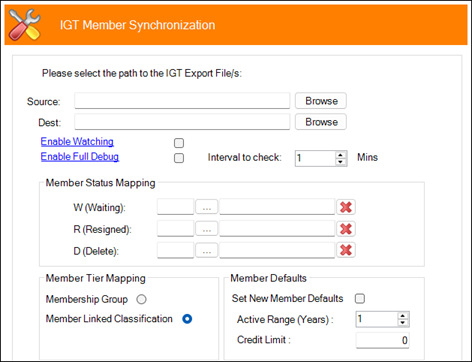Open lookup for R (Resigned) status
Viewport: 472px width, 362px height.
pos(207,229)
